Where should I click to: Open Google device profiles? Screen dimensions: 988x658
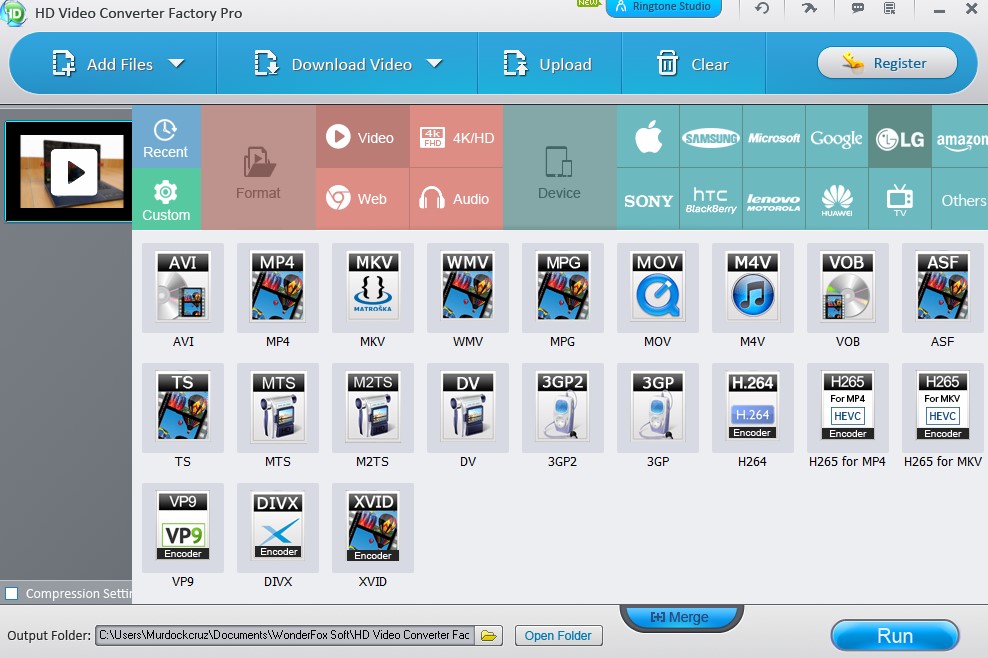(x=836, y=137)
